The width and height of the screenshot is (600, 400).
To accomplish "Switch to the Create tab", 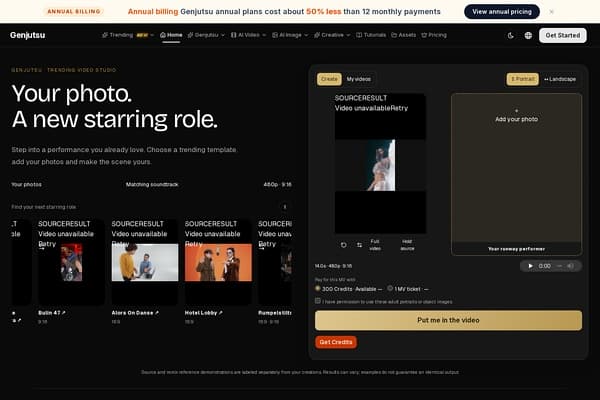I will [329, 79].
